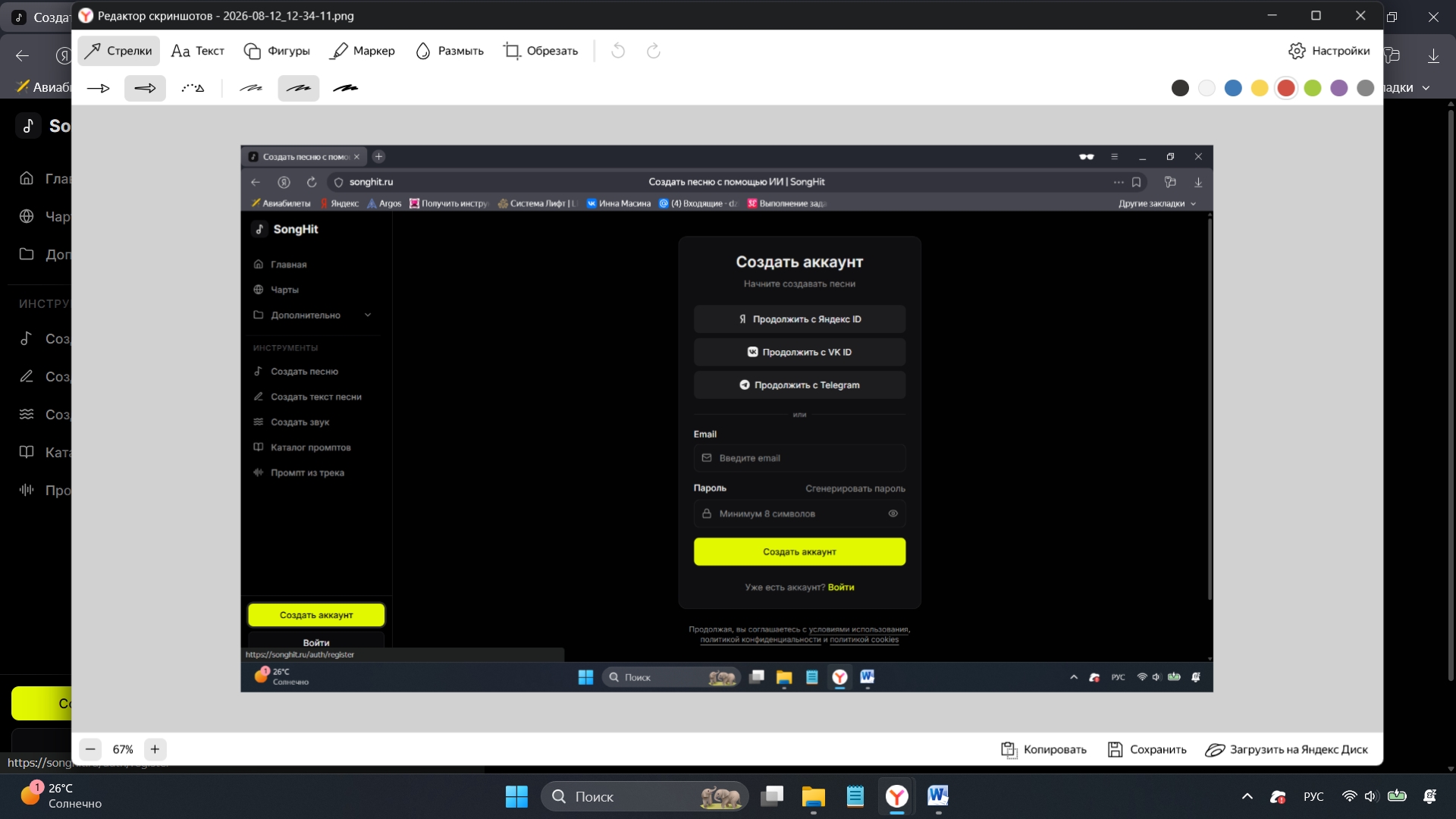
Task: Redo the edit in the editor
Action: click(653, 51)
